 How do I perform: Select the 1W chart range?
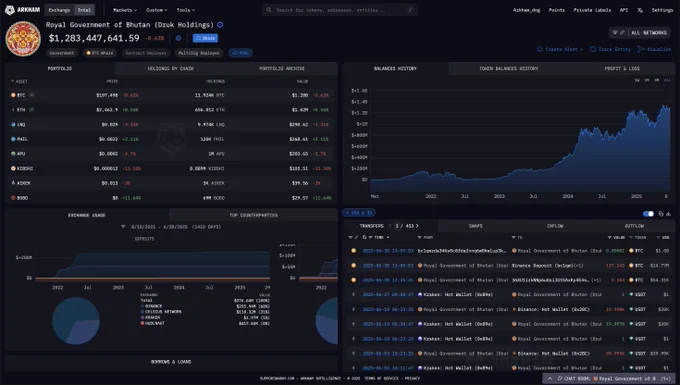(637, 80)
